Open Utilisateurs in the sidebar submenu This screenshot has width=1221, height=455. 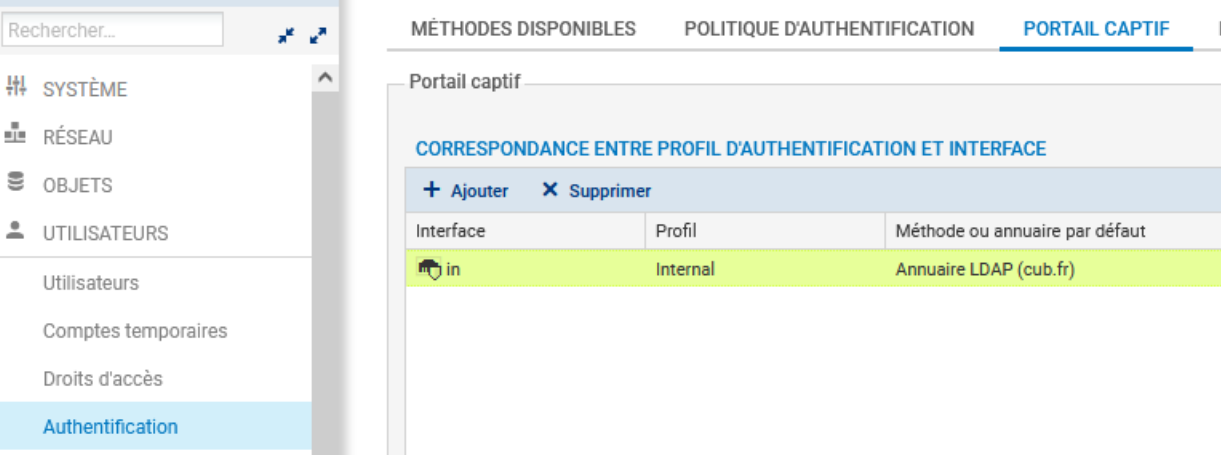pyautogui.click(x=91, y=283)
